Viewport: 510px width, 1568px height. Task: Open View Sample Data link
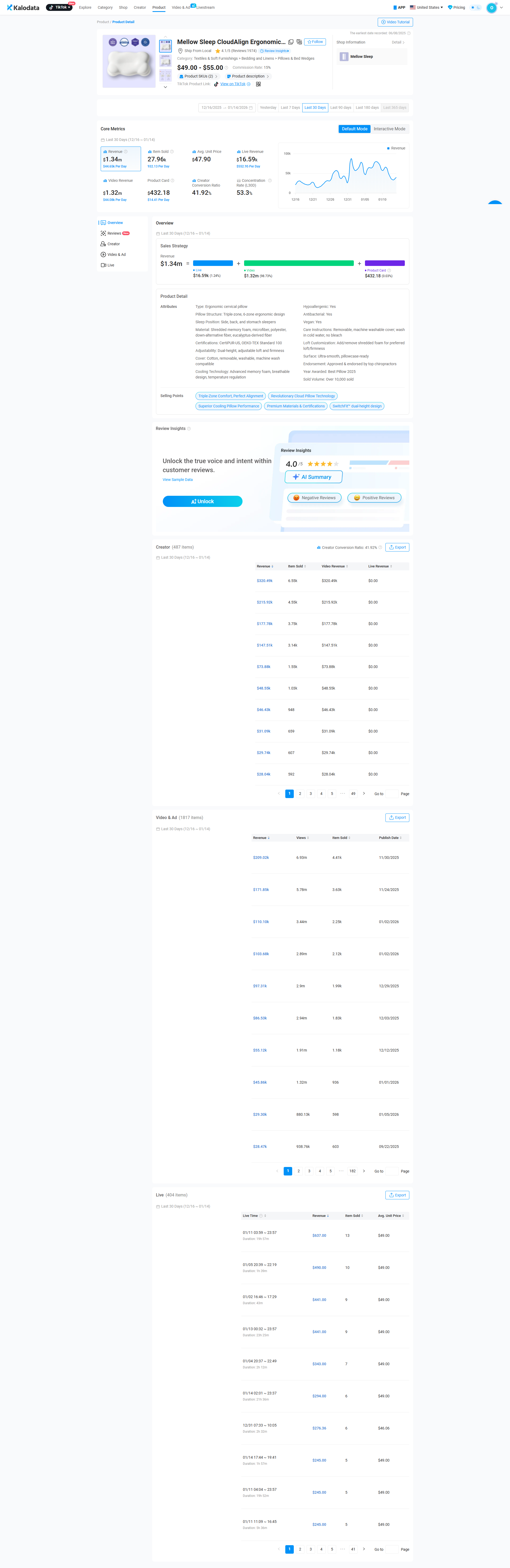(177, 480)
